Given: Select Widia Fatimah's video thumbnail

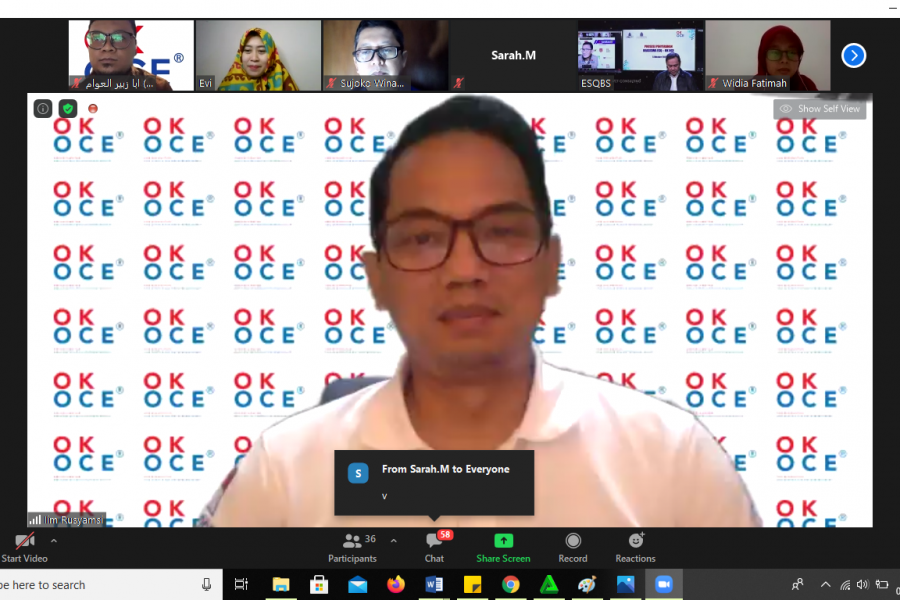Looking at the screenshot, I should [x=767, y=56].
